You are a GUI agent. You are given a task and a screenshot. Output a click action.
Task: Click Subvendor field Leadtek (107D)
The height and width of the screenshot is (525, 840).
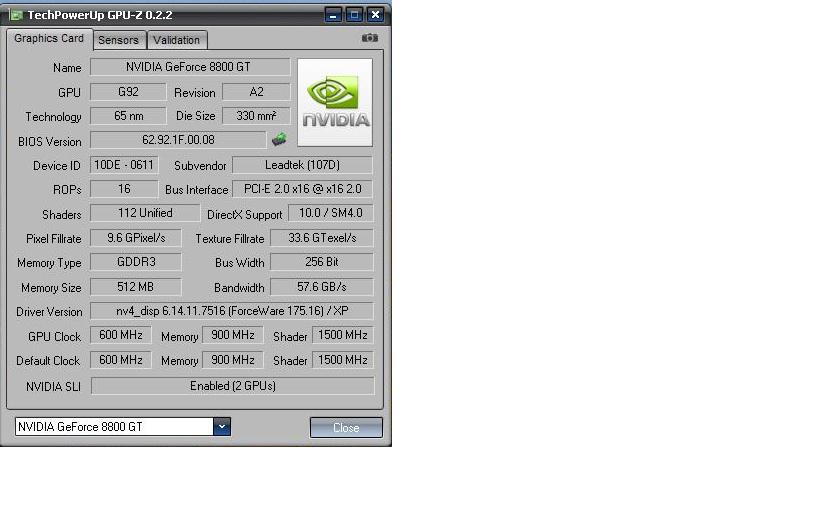click(x=302, y=165)
